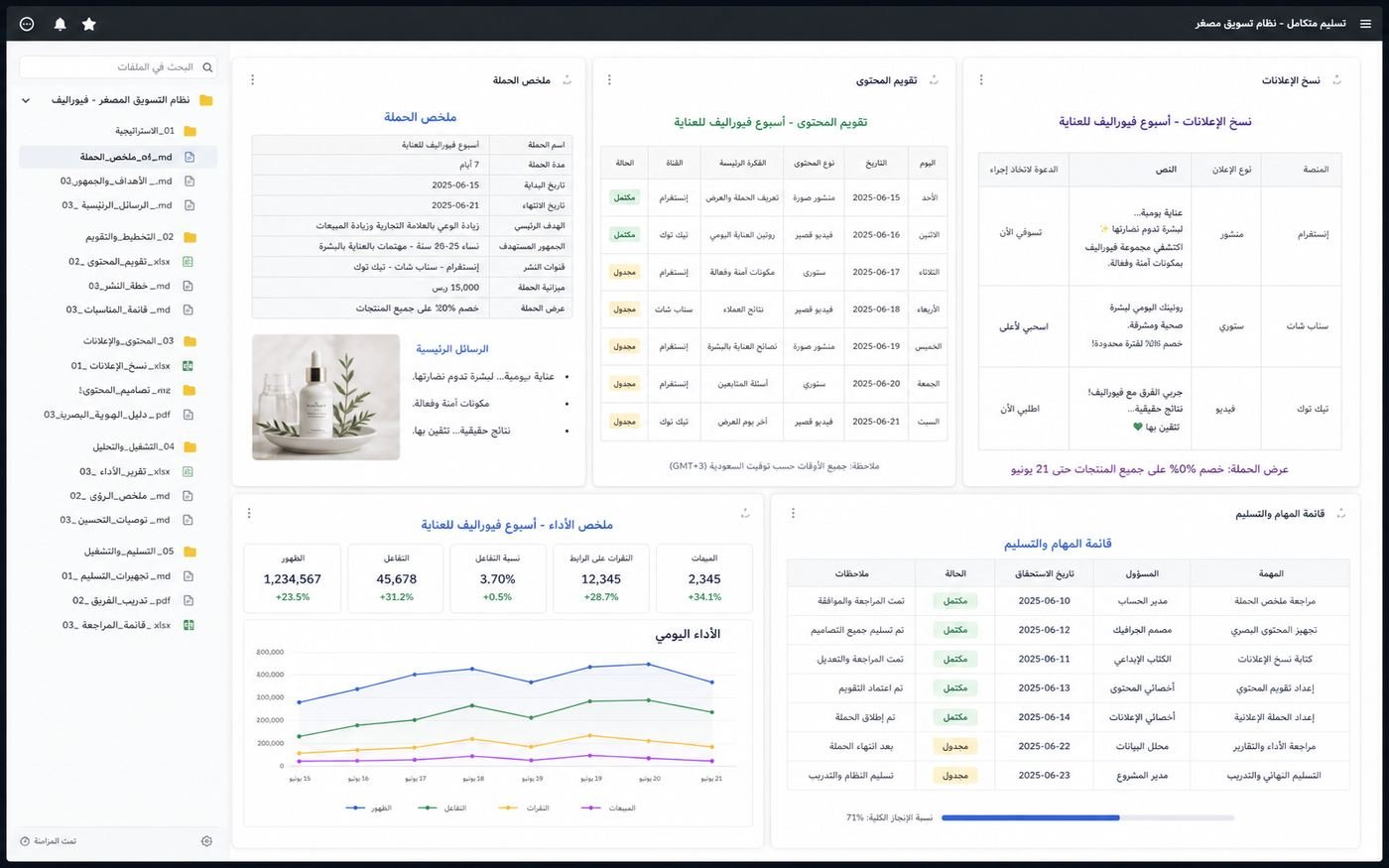Click اسحبي لأعلى call-to-action cell

(1024, 326)
